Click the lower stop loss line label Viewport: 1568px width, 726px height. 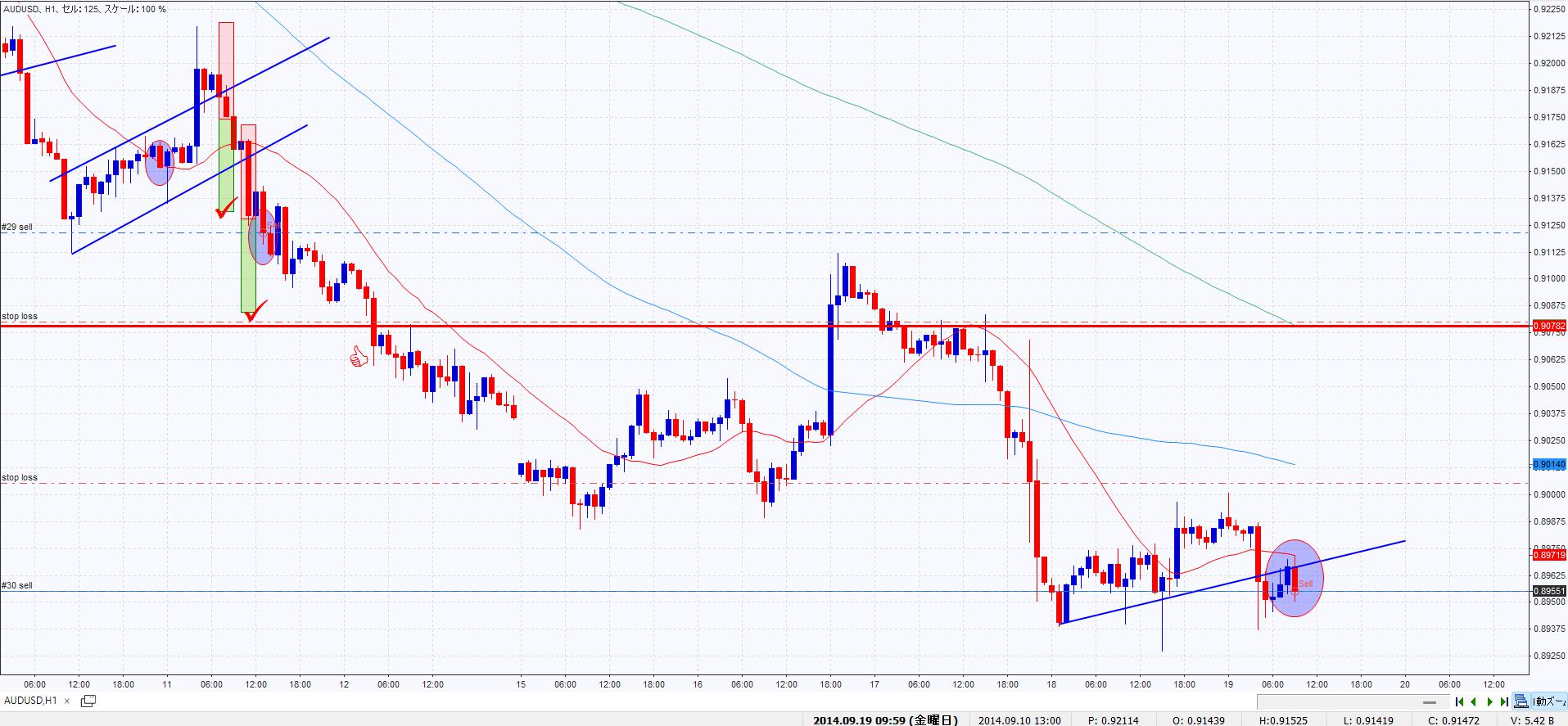click(x=20, y=477)
